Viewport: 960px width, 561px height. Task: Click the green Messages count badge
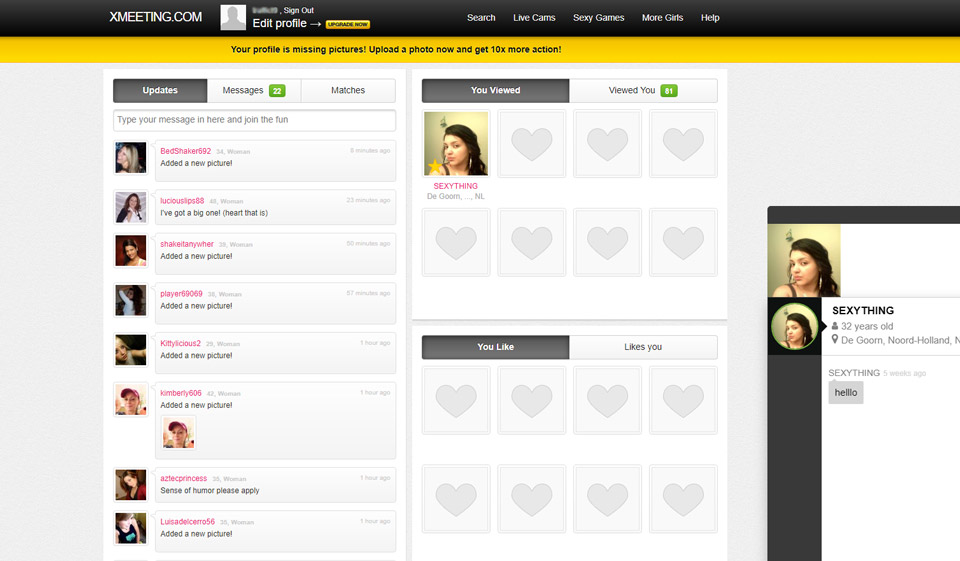click(277, 91)
